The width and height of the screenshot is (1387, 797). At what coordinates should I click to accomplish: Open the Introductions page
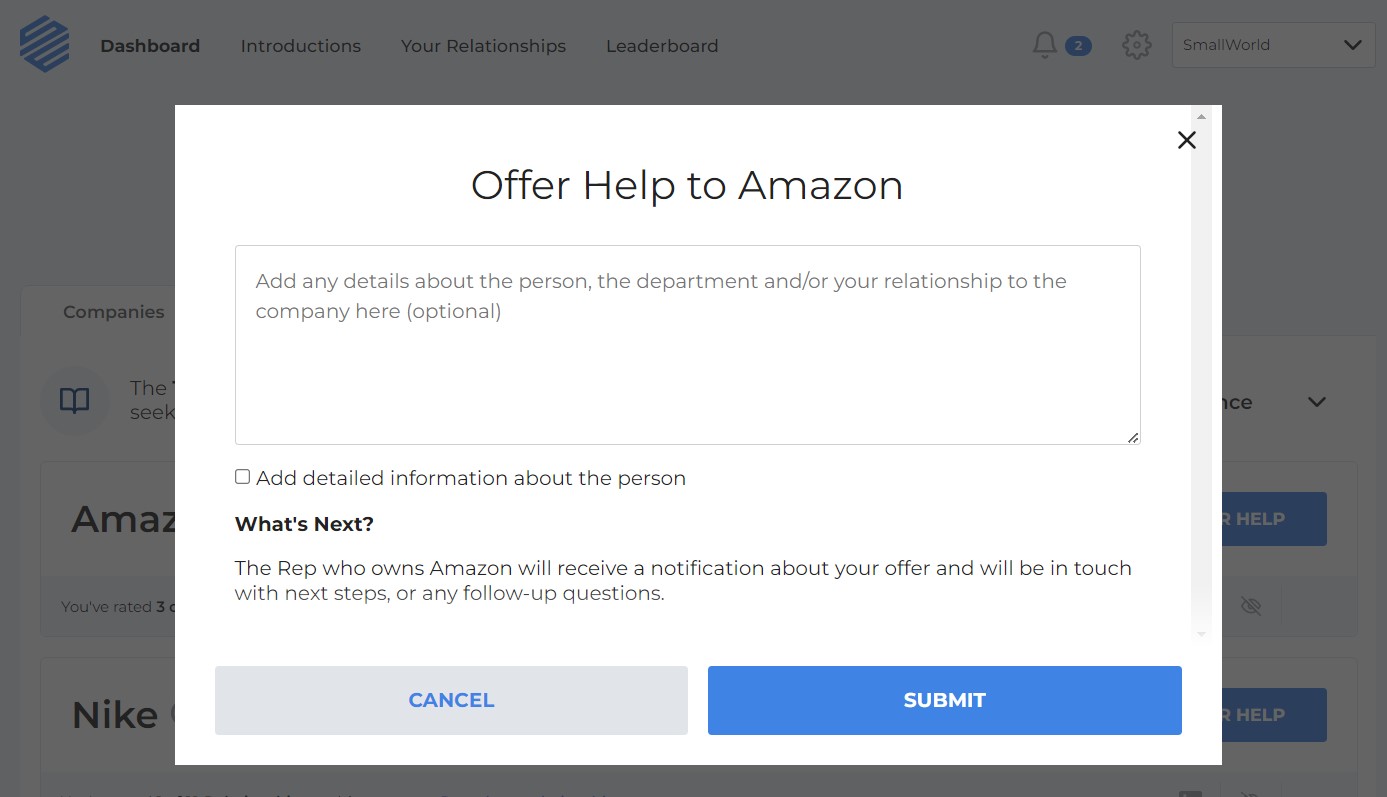[x=300, y=45]
